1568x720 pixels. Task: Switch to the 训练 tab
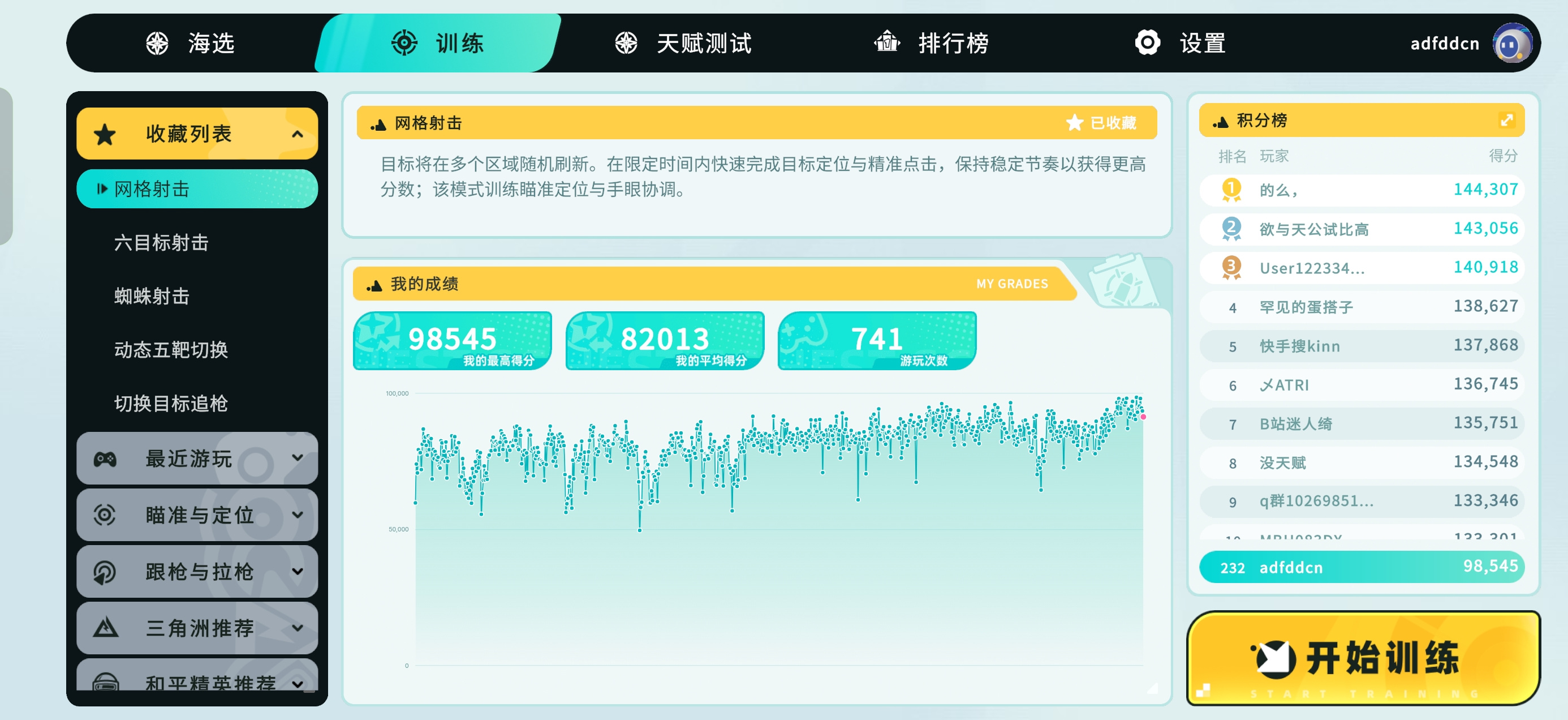(437, 43)
